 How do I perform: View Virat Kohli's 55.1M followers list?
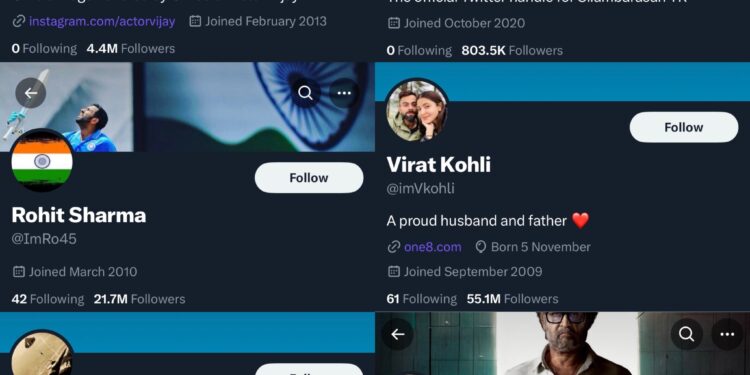tap(512, 299)
